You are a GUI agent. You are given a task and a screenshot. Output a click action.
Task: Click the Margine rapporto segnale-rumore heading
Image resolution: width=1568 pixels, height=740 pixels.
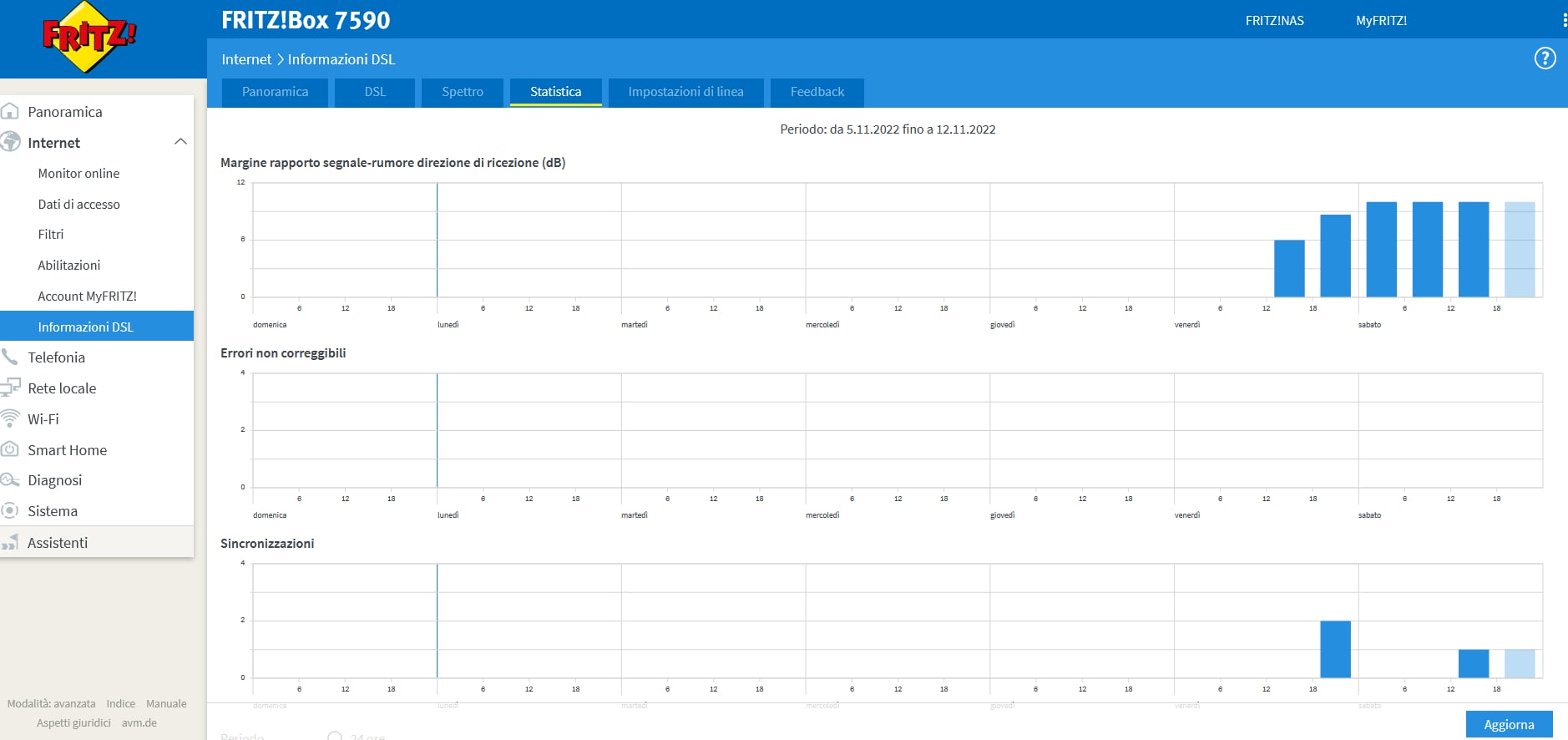tap(392, 163)
